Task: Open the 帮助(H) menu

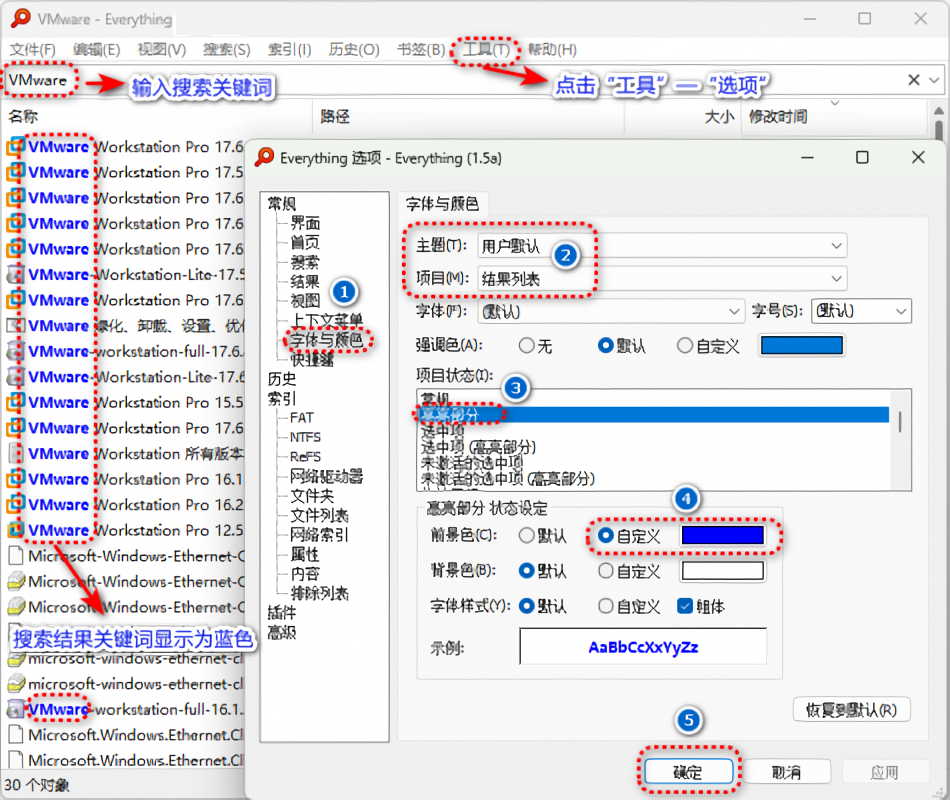Action: 552,50
